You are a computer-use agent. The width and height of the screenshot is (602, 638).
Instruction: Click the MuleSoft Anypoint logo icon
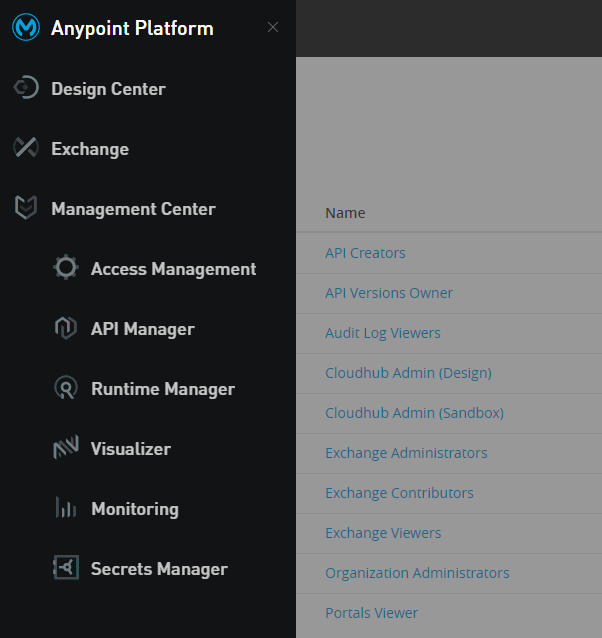tap(26, 28)
